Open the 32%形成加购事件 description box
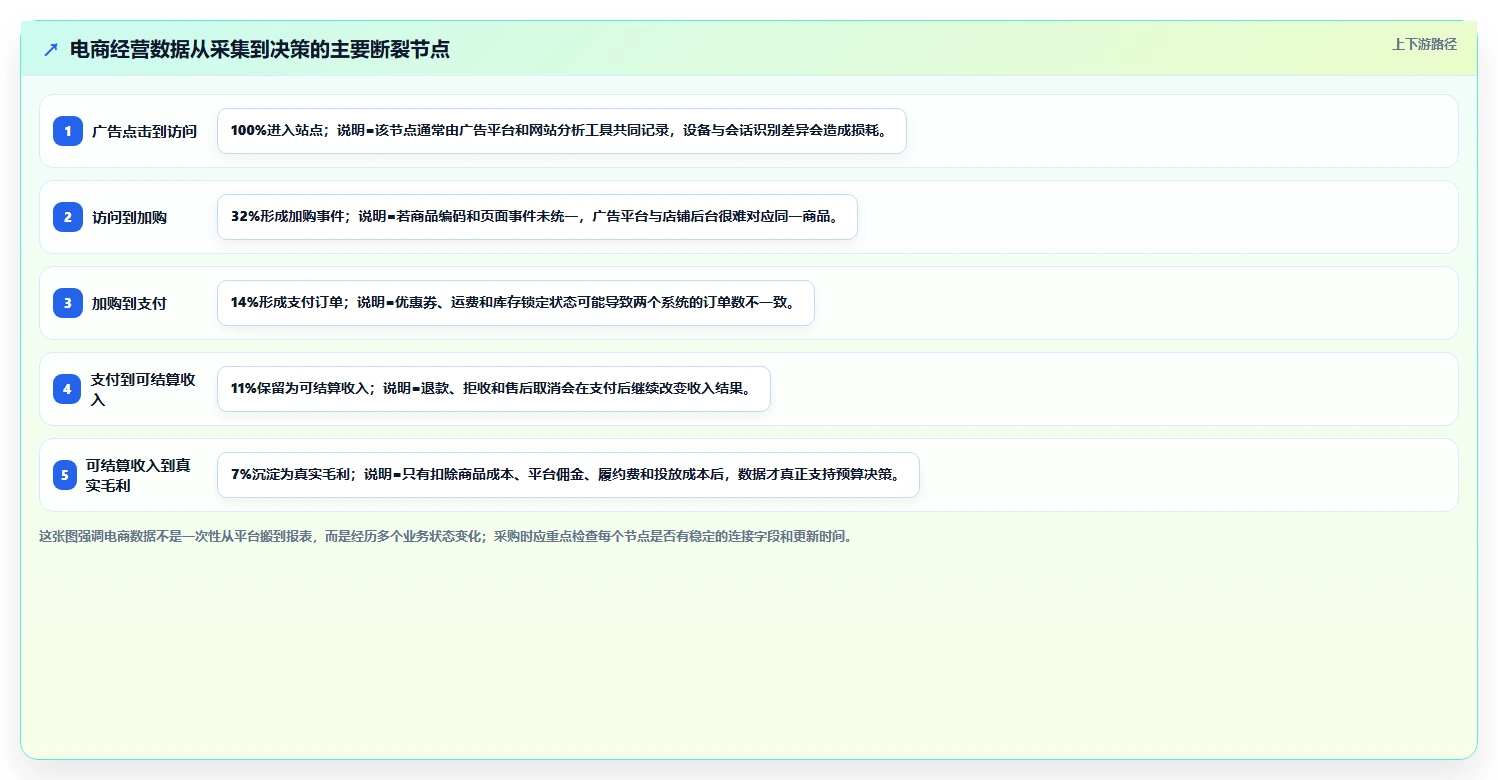The image size is (1498, 780). (537, 217)
